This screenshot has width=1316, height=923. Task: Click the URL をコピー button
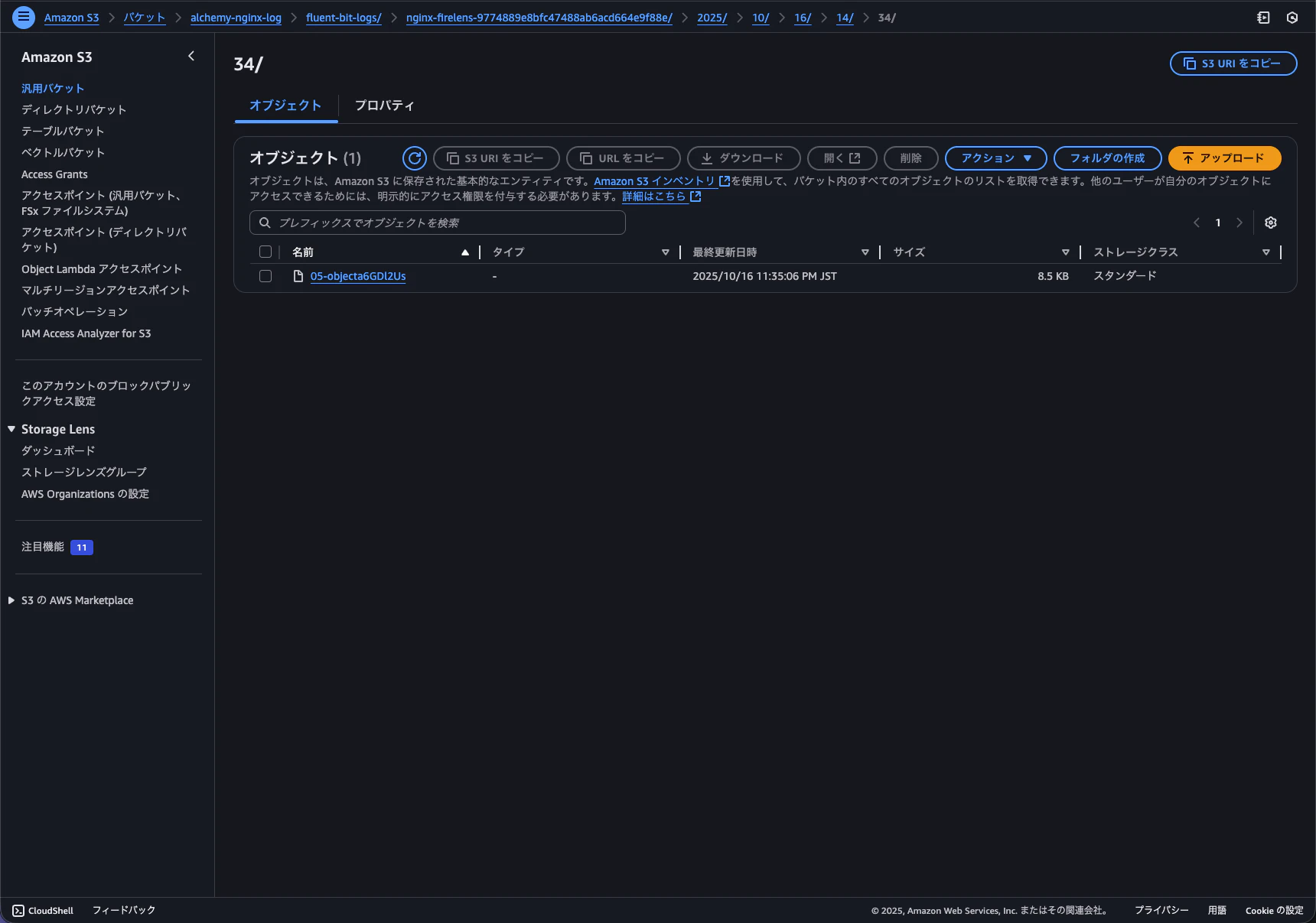tap(623, 158)
